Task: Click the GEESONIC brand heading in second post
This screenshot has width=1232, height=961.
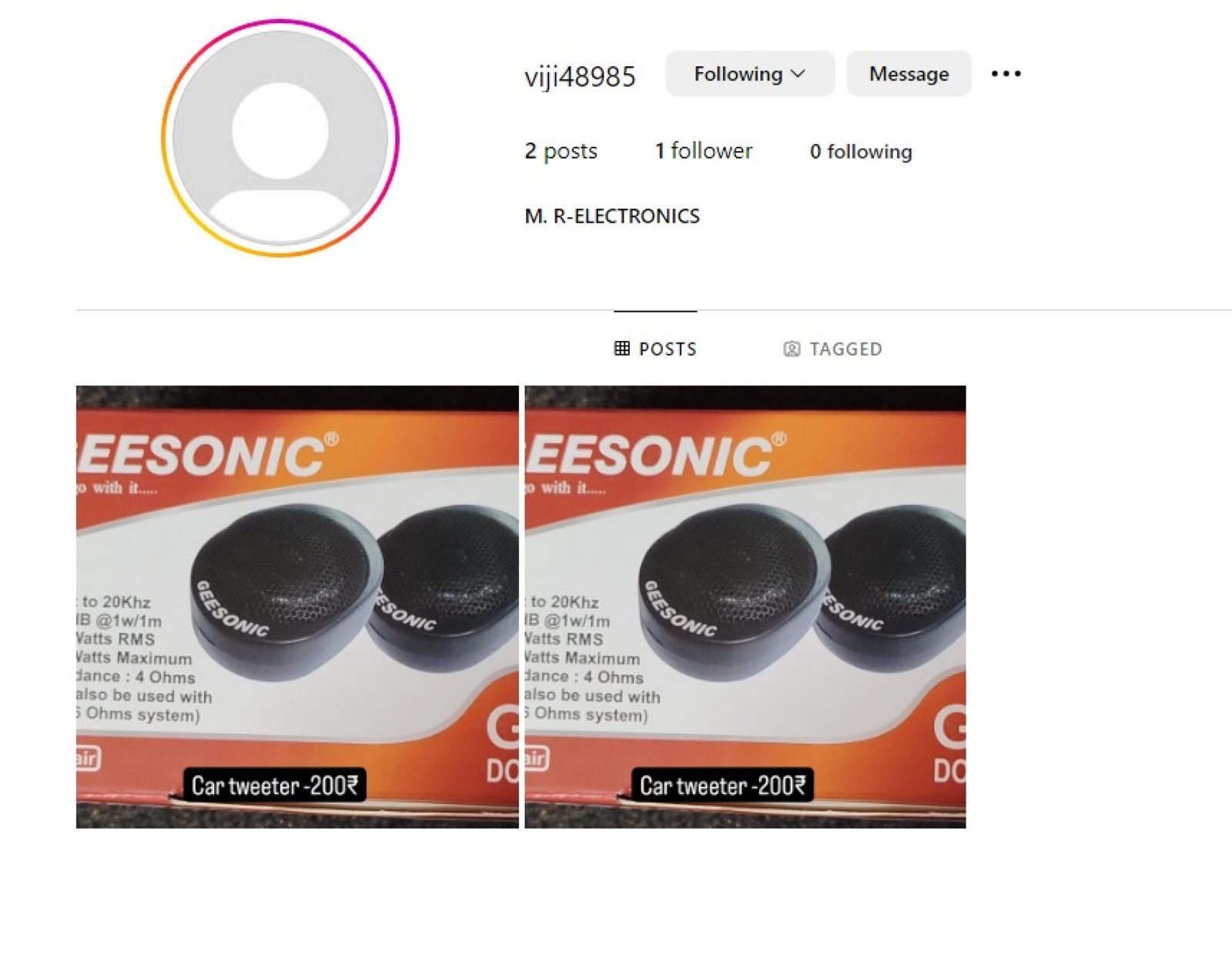Action: point(656,456)
